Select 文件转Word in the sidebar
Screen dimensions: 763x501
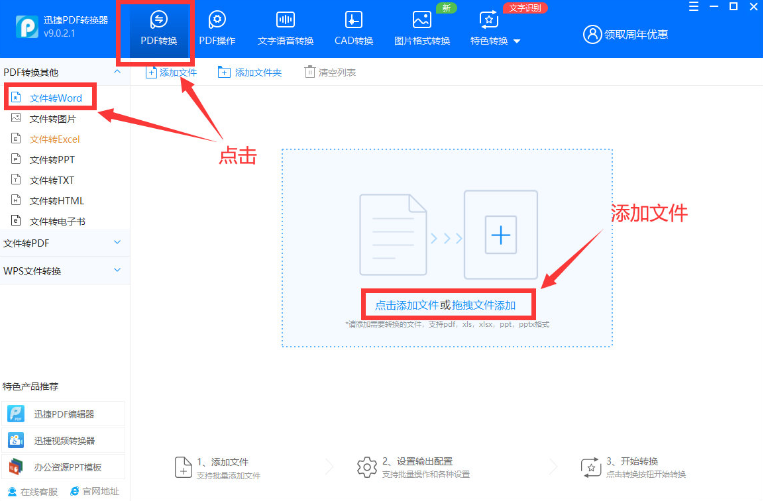pyautogui.click(x=55, y=98)
